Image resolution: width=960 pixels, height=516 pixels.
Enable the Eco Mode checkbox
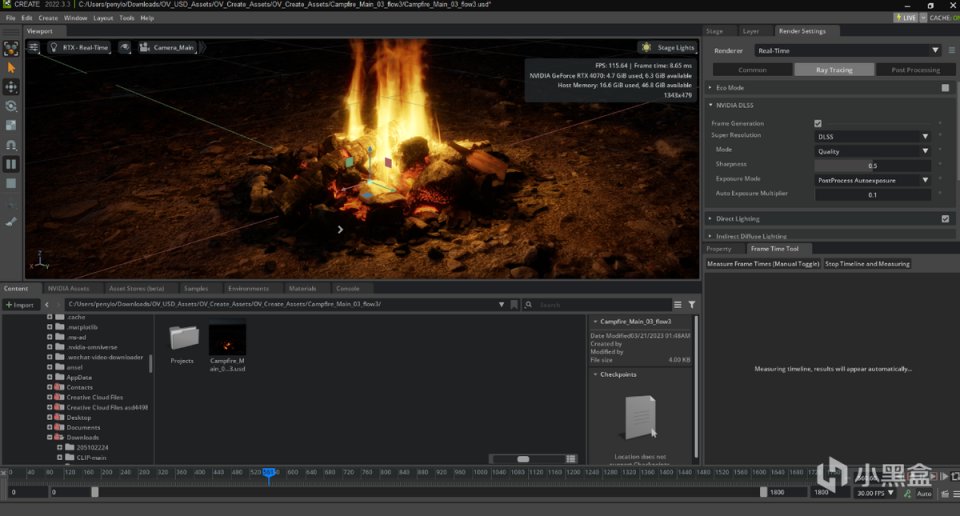point(945,88)
